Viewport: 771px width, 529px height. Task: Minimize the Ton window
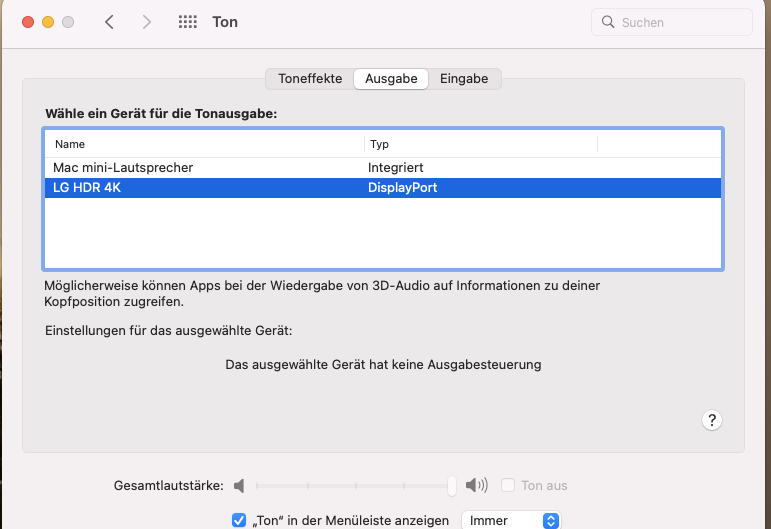[48, 22]
